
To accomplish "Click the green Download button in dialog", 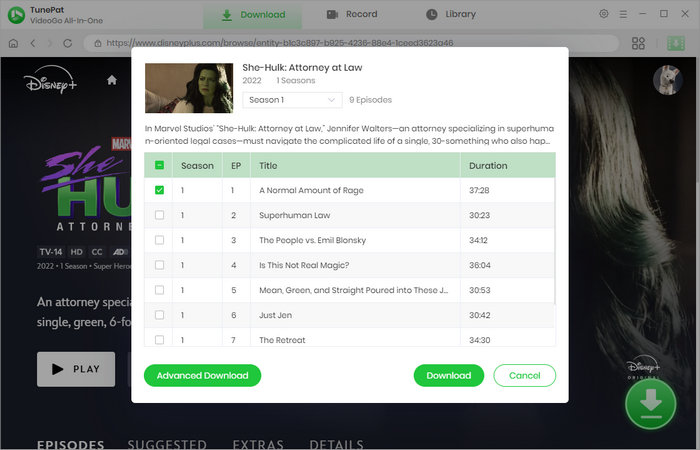I will coord(449,375).
